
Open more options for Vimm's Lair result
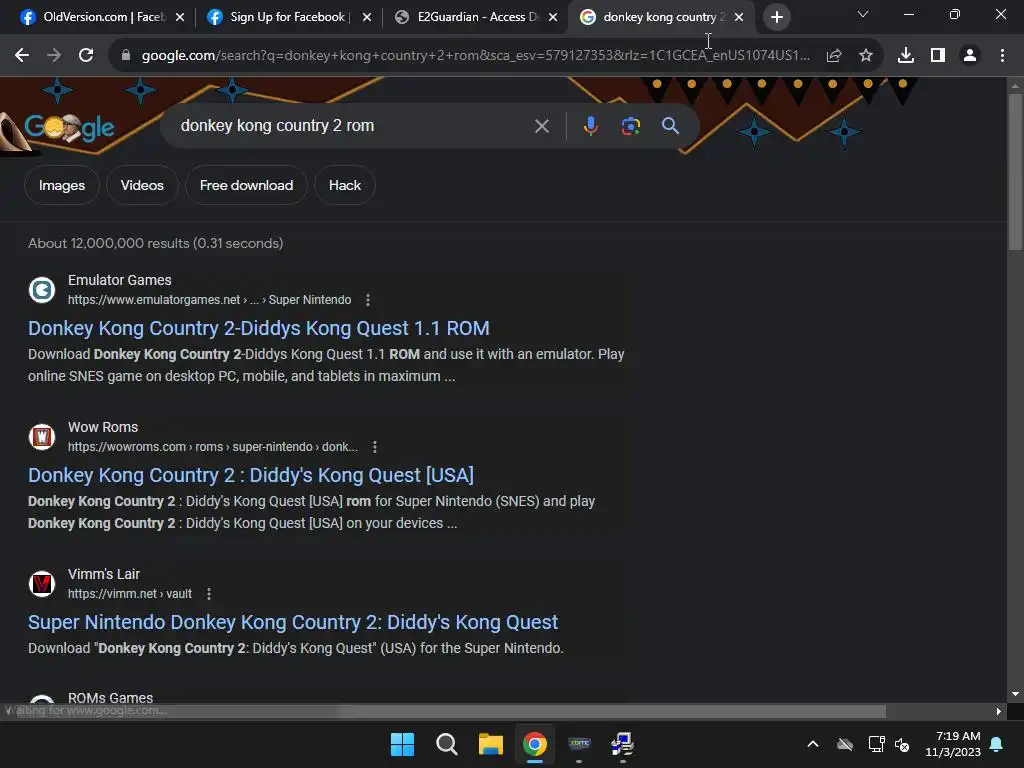click(208, 594)
